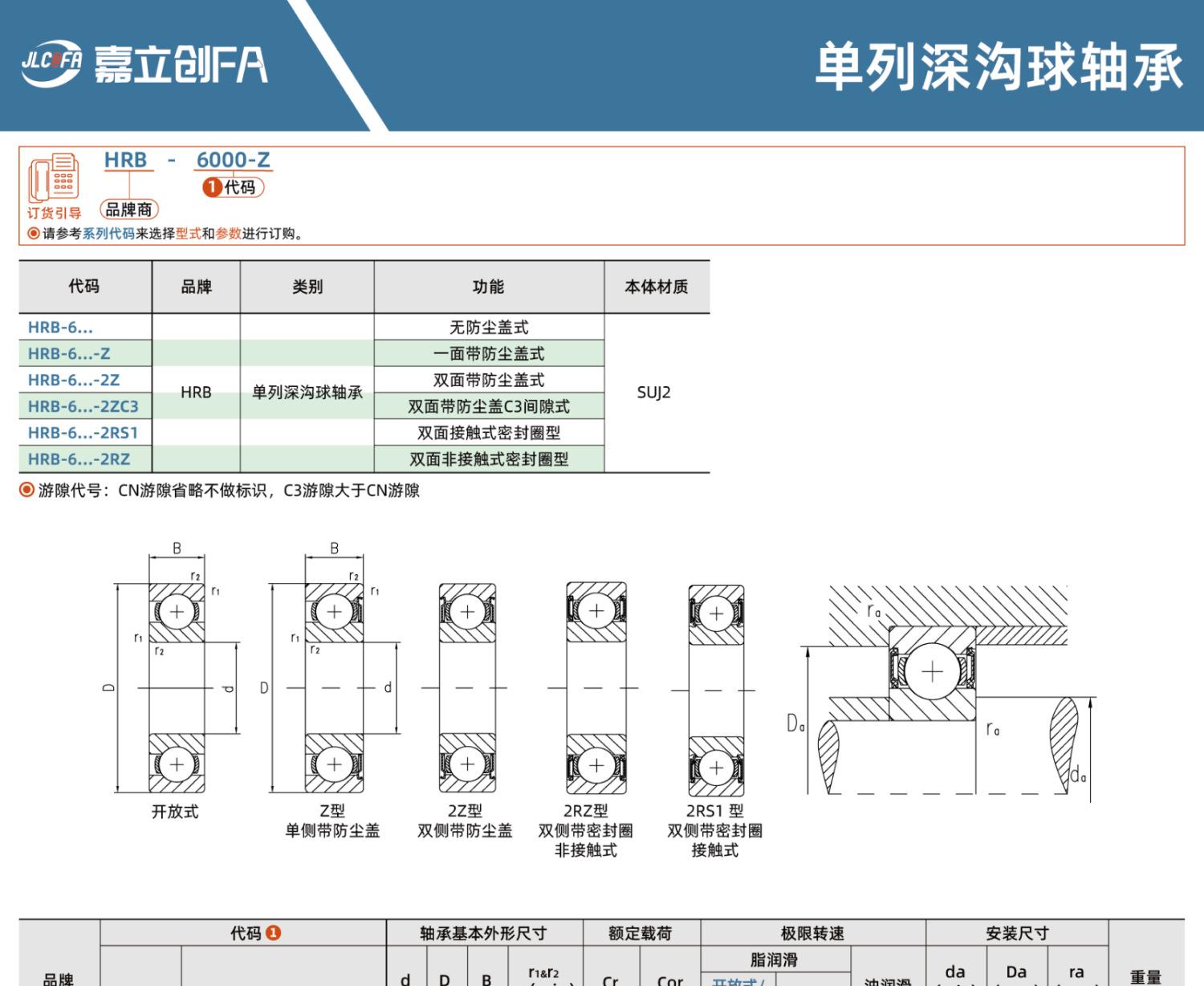Open the HRB-6...-Z code link

pyautogui.click(x=69, y=354)
